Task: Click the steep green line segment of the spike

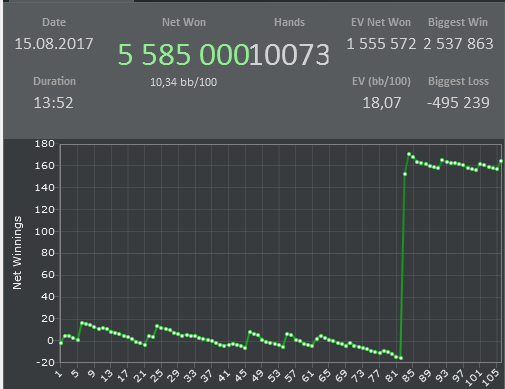Action: tap(403, 267)
